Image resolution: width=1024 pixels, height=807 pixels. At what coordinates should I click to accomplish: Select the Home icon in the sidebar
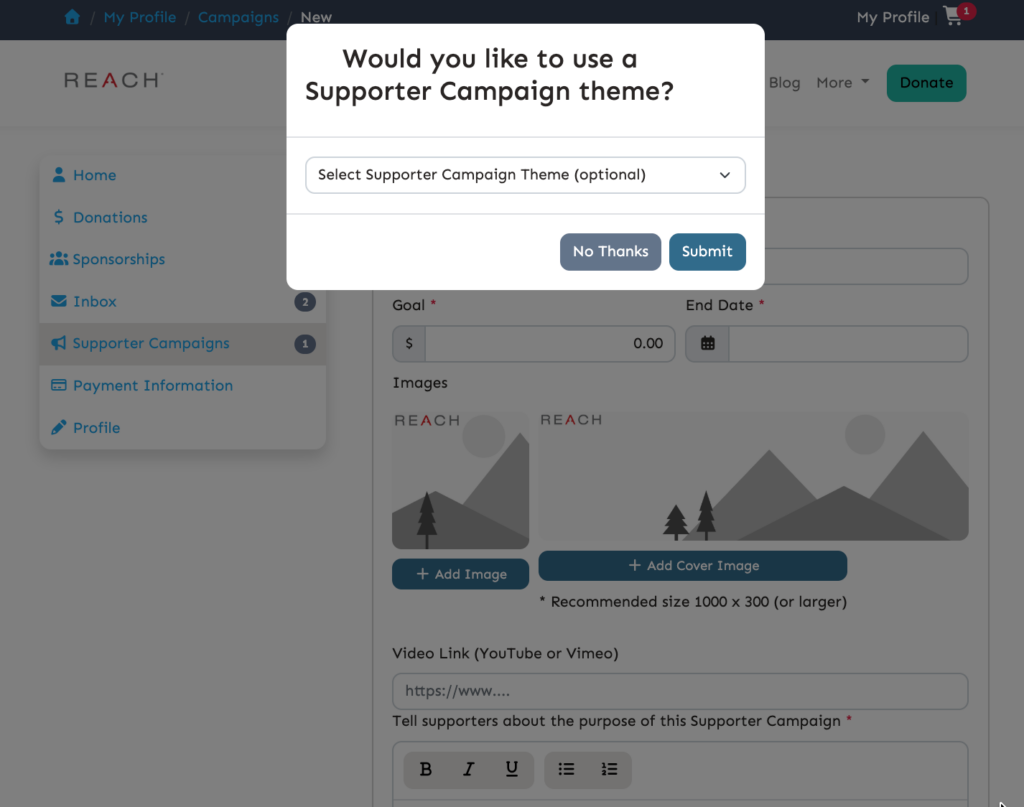click(61, 175)
